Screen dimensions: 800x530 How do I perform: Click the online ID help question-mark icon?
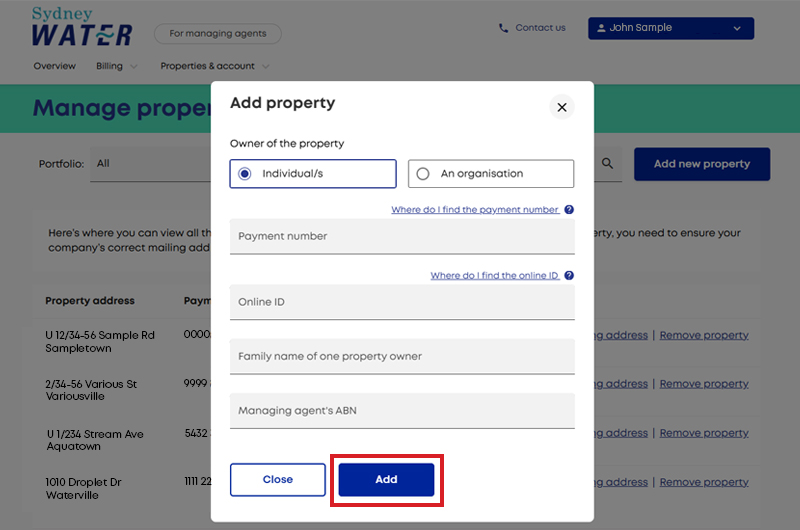pos(569,275)
